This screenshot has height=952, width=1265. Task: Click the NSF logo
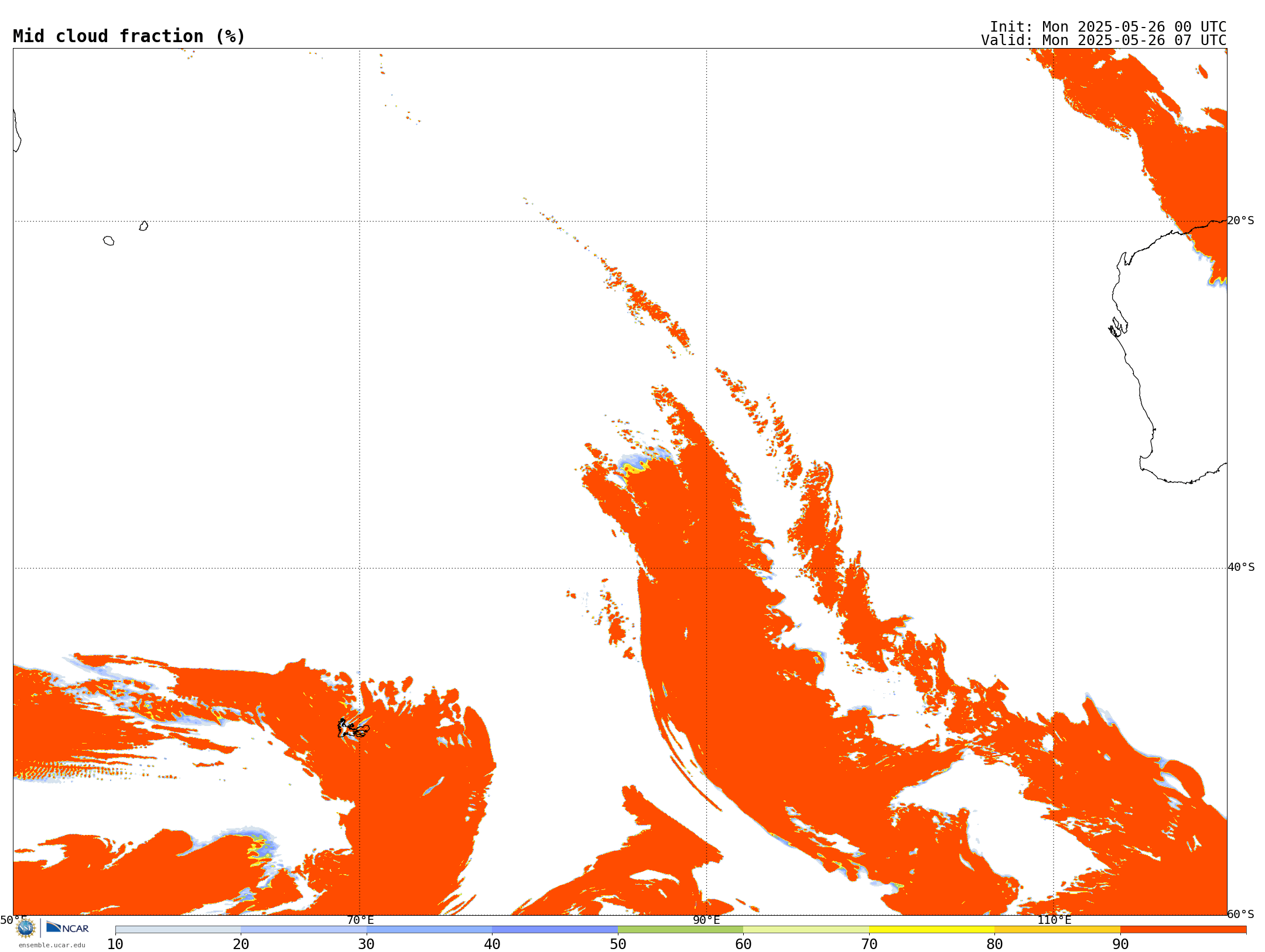26,927
